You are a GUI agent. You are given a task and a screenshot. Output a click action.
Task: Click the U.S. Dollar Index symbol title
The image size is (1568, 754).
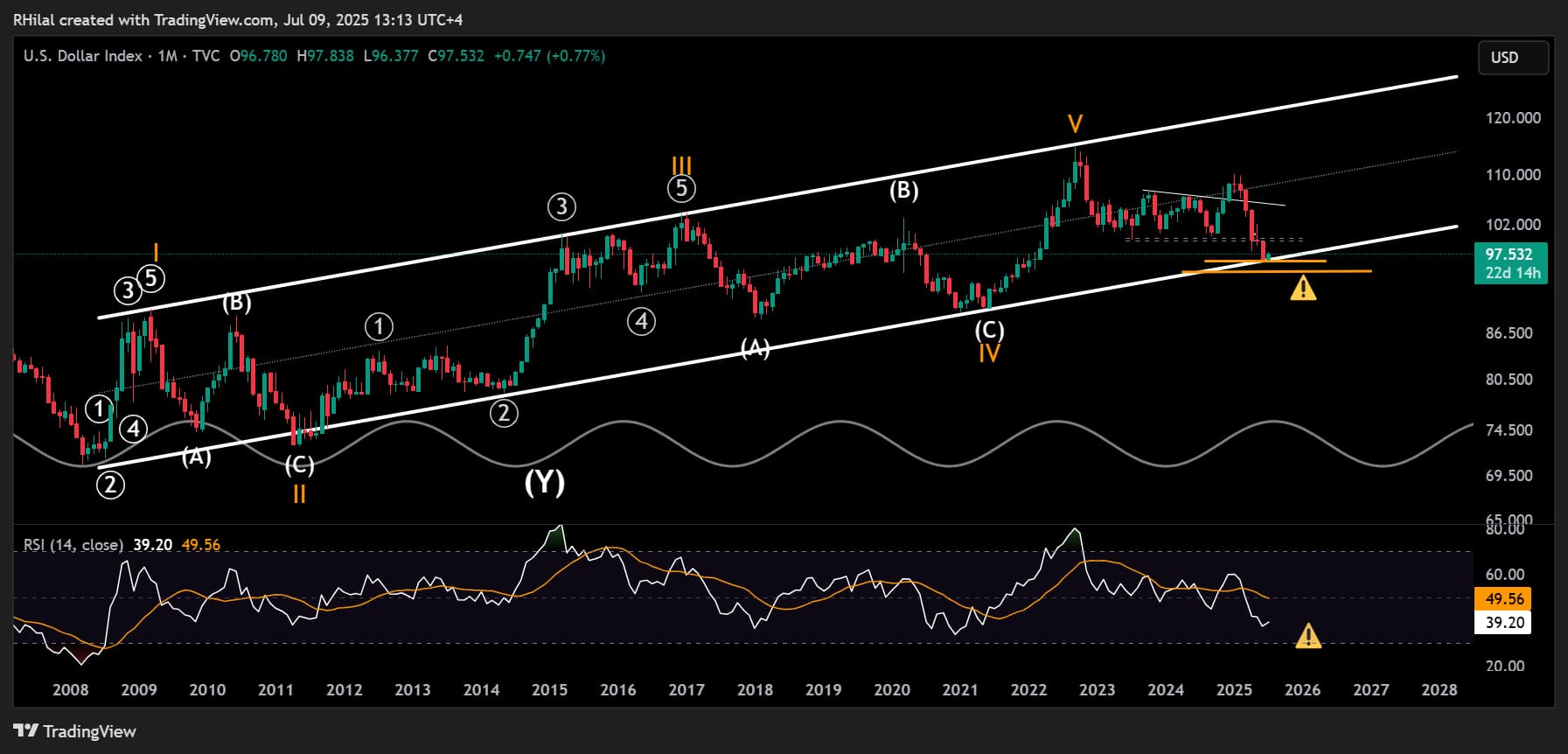82,56
